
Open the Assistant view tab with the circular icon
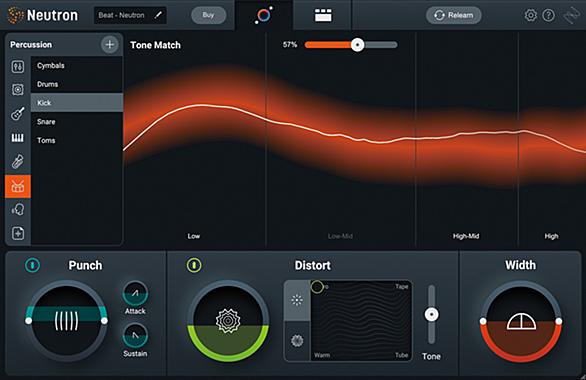coord(264,15)
